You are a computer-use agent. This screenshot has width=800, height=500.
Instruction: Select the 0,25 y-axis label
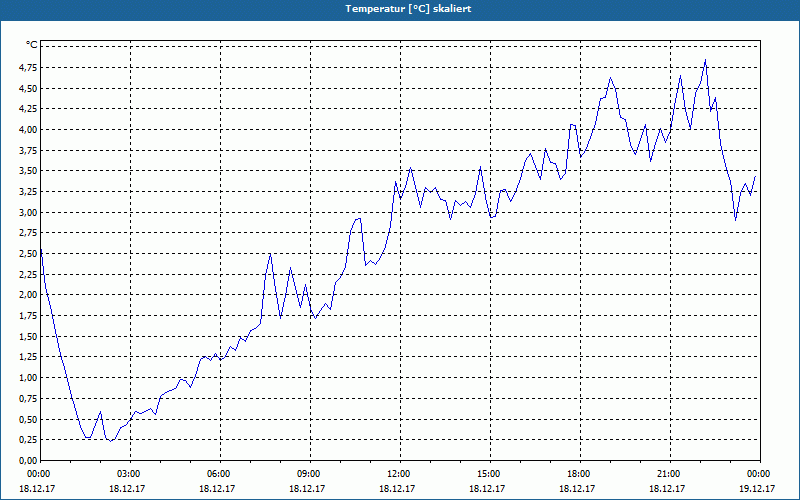[29, 440]
